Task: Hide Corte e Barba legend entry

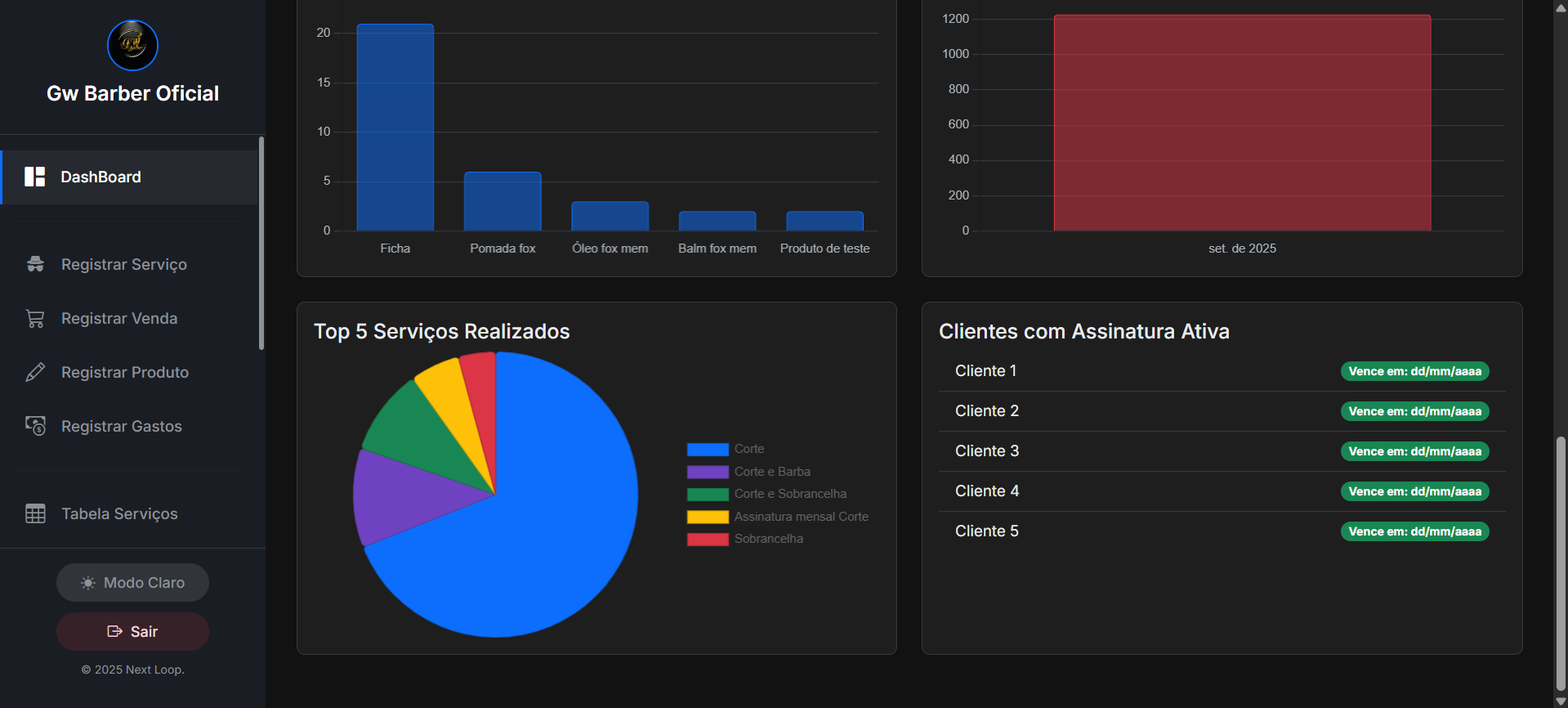Action: (x=771, y=472)
